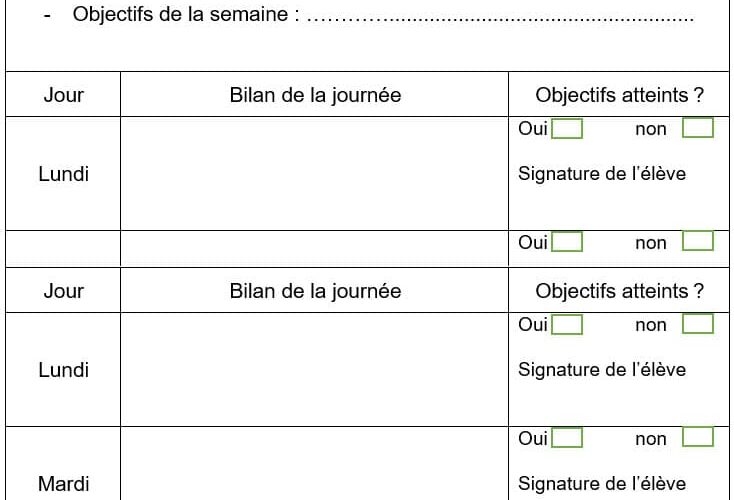Click the blank bilan cell below first Lundi
Screen dimensions: 734x500
tap(315, 249)
